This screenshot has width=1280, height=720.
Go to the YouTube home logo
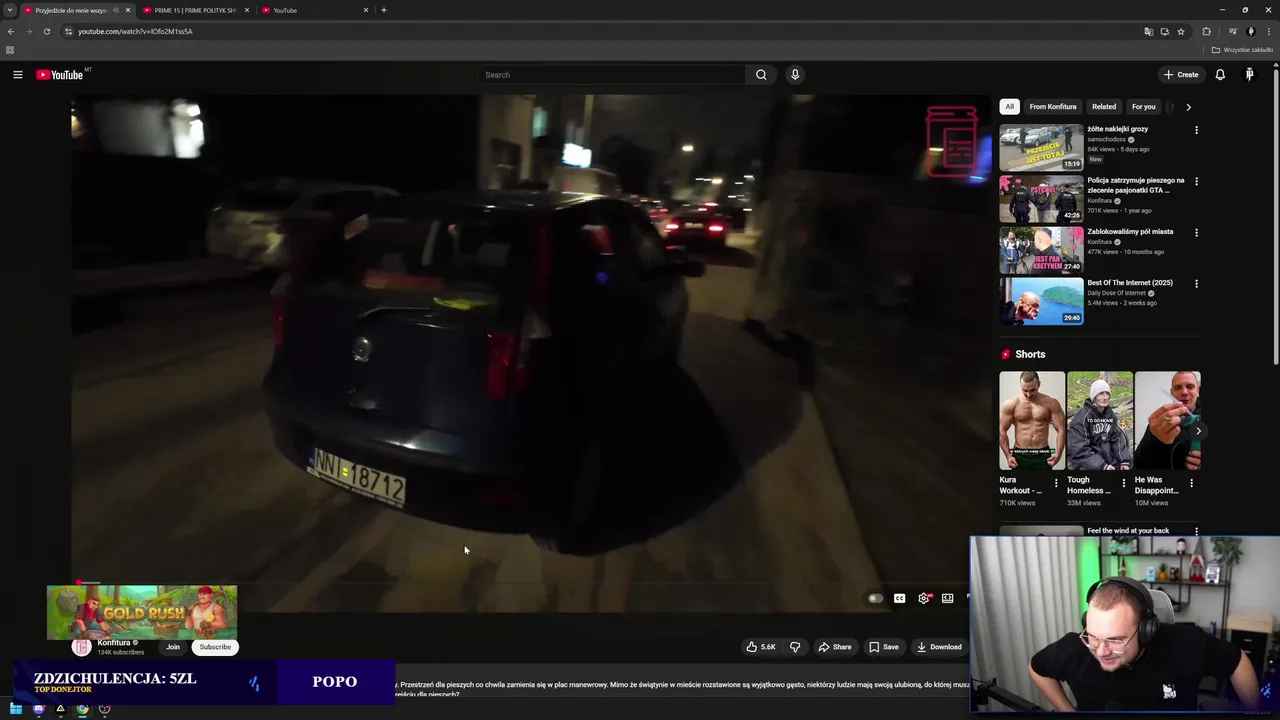60,75
